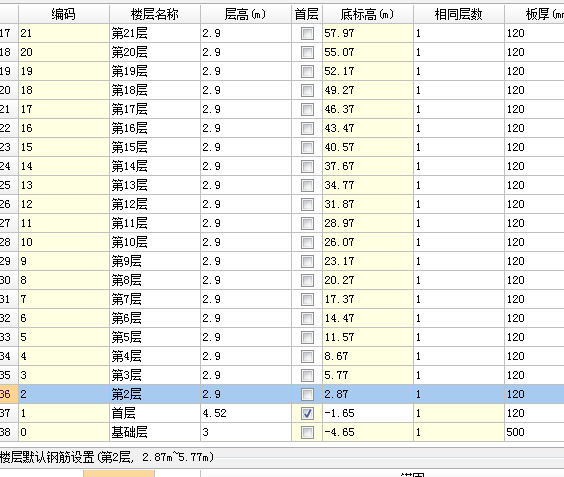The height and width of the screenshot is (477, 564).
Task: Click slab thickness 120 in 首层 row
Action: pyautogui.click(x=534, y=413)
